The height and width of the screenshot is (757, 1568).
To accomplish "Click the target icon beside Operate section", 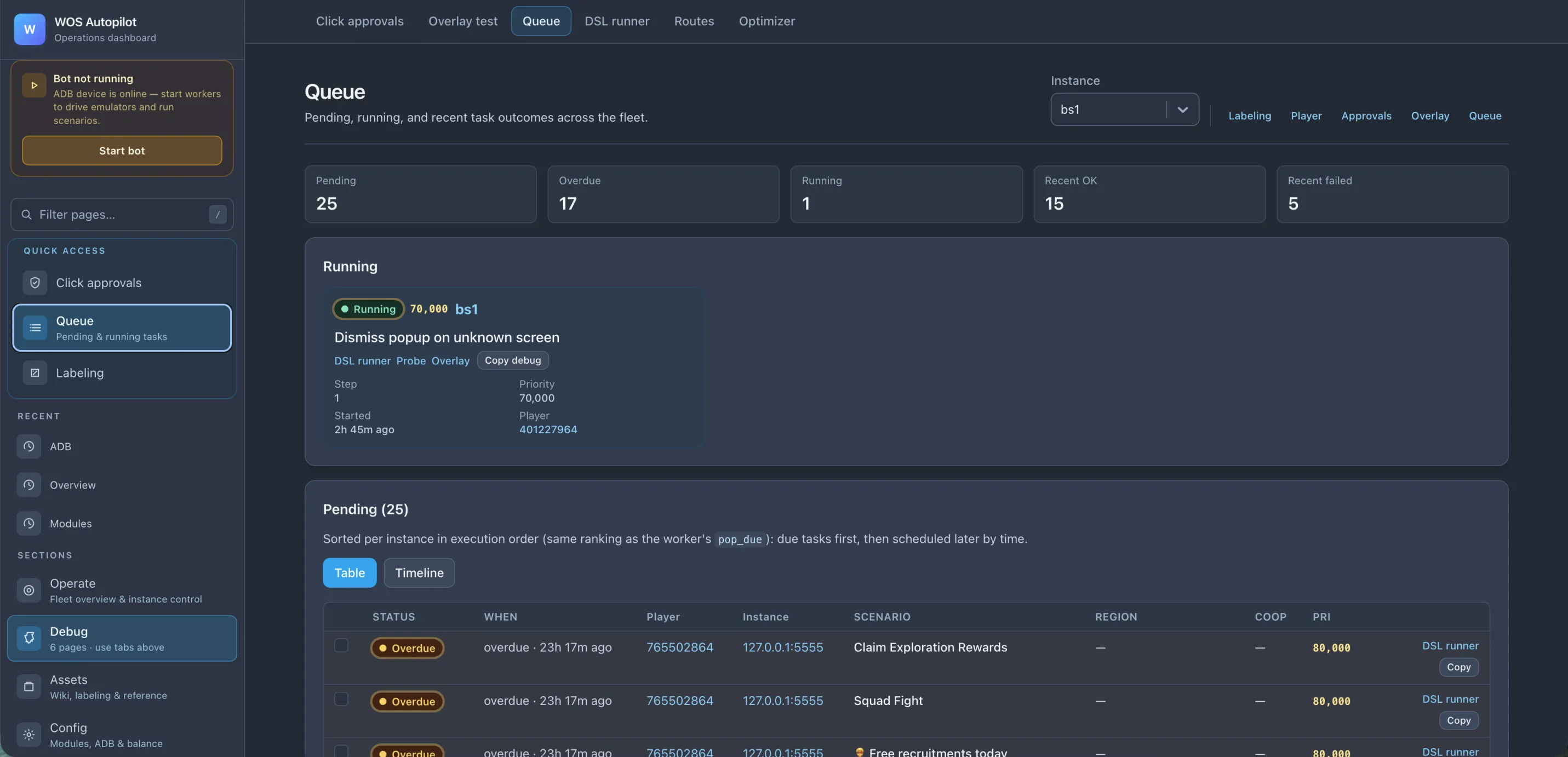I will (28, 590).
